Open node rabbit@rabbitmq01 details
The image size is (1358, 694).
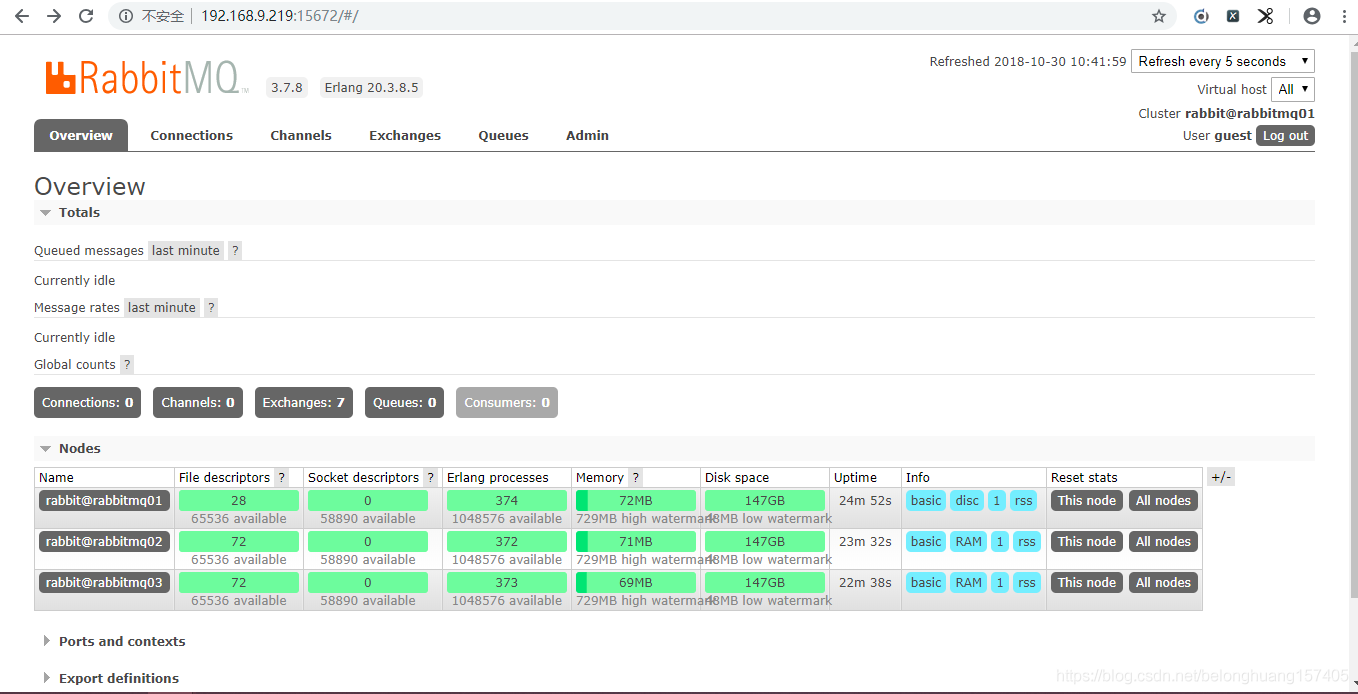[x=105, y=500]
